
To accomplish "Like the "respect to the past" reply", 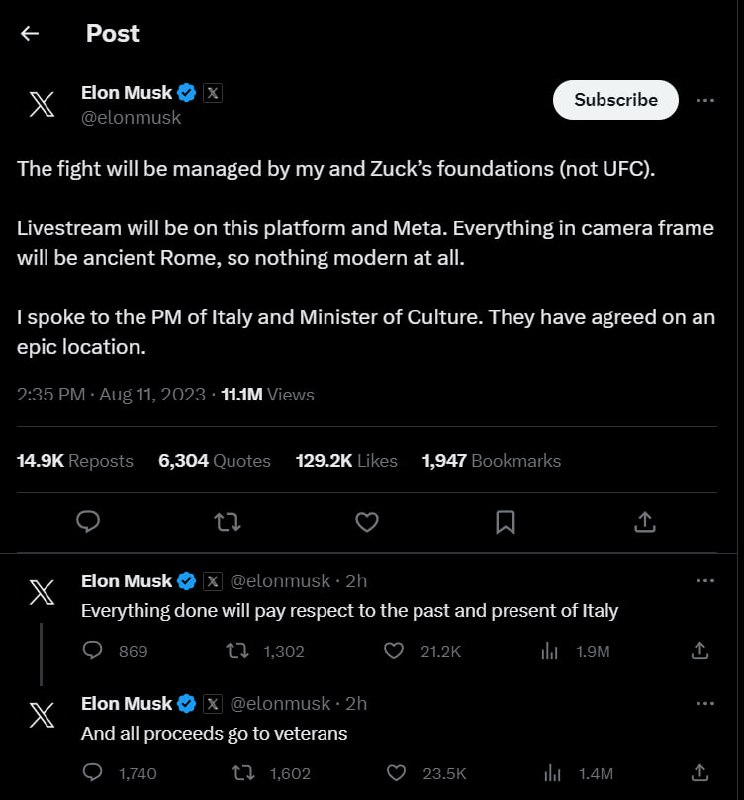I will [394, 651].
